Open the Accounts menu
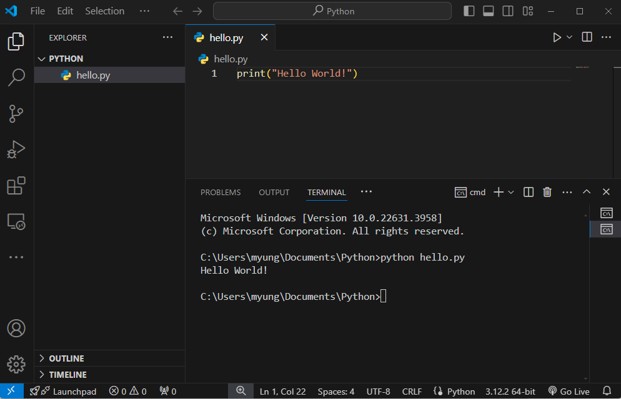The image size is (621, 399). click(16, 328)
